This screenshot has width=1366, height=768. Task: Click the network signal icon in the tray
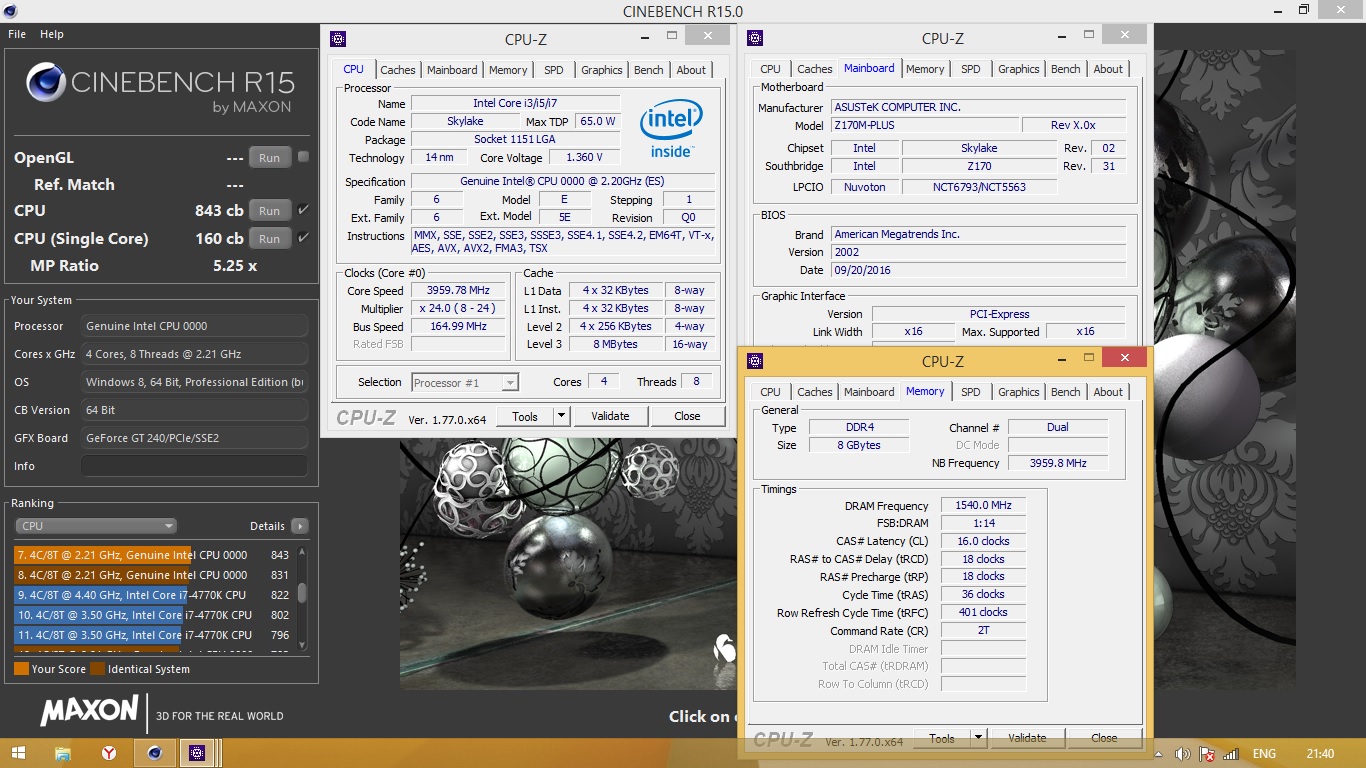(1231, 754)
